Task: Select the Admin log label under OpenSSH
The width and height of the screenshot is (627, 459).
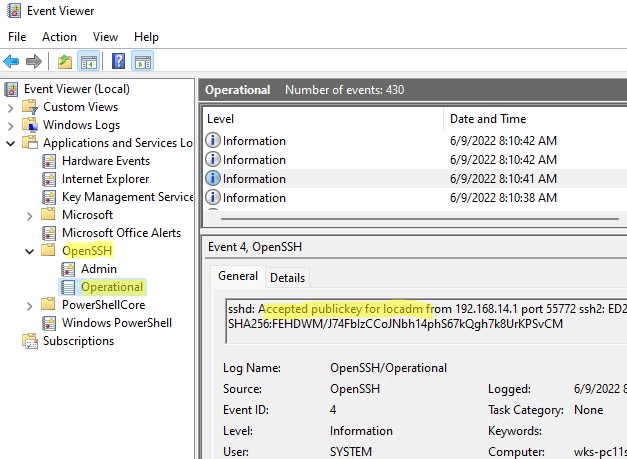Action: click(x=99, y=269)
